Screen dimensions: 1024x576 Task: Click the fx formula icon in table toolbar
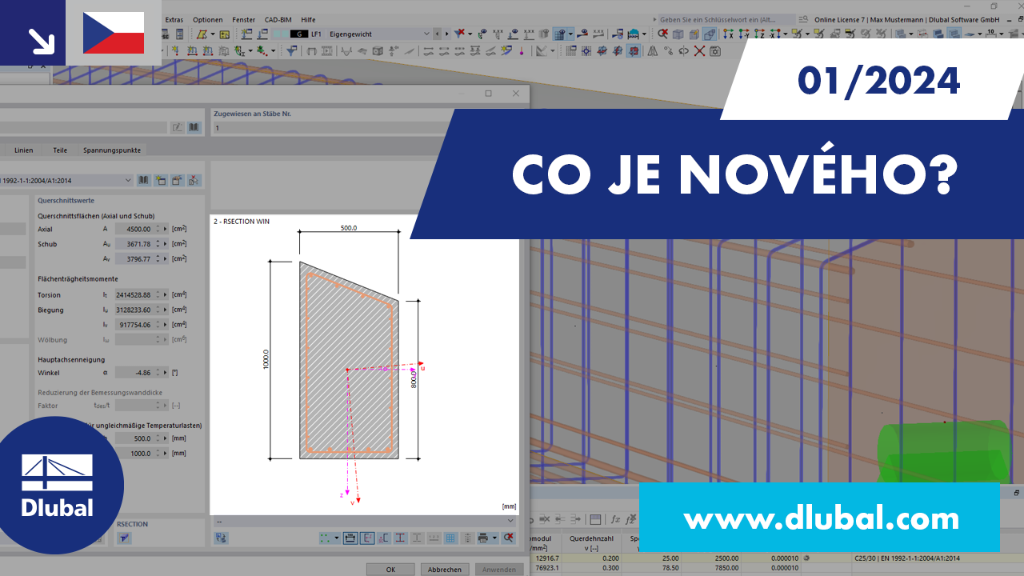click(x=615, y=519)
